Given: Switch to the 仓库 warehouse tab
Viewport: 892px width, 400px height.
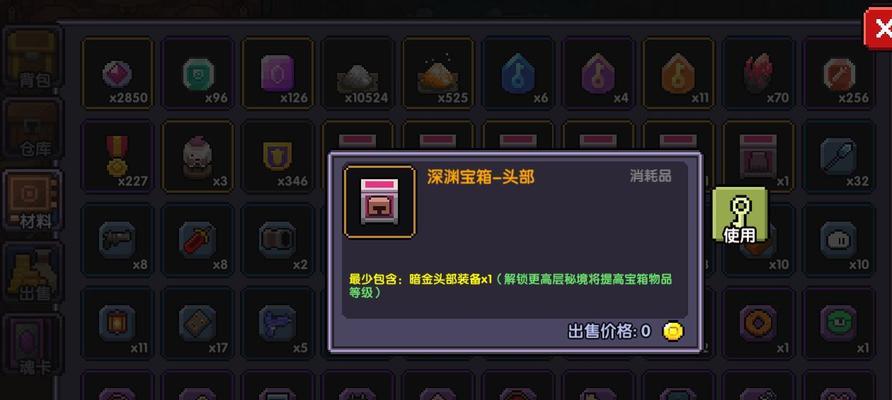Looking at the screenshot, I should 33,129.
